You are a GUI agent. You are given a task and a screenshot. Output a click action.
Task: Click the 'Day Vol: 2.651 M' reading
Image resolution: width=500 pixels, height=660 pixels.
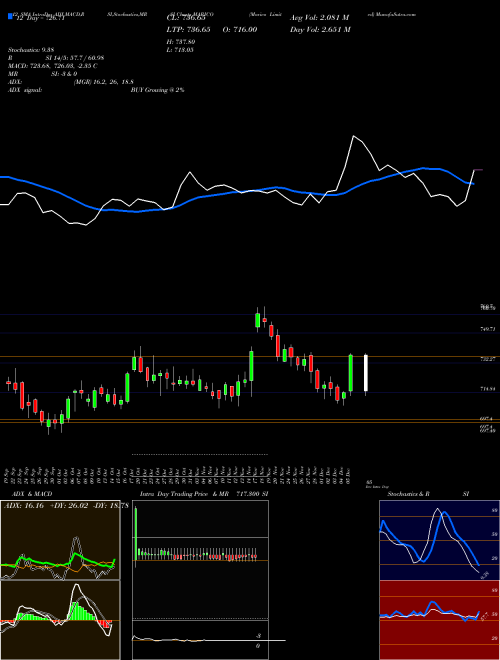tap(320, 29)
